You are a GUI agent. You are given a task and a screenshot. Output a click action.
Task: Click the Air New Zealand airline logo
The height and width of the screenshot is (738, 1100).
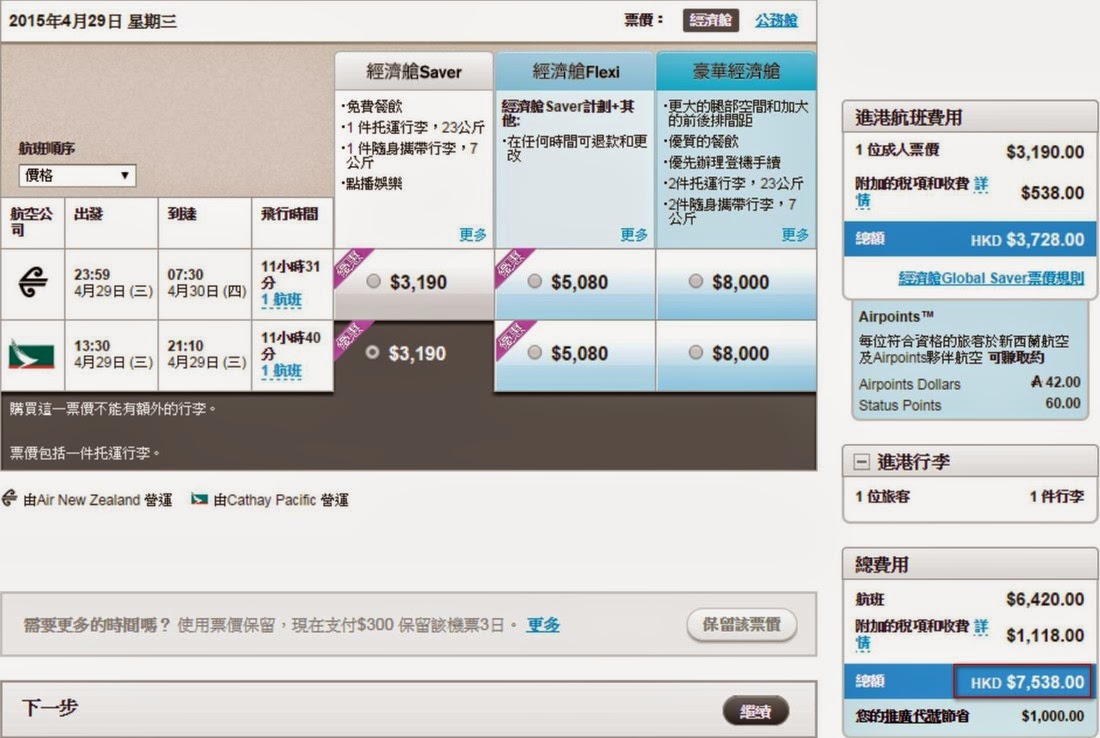pyautogui.click(x=32, y=284)
